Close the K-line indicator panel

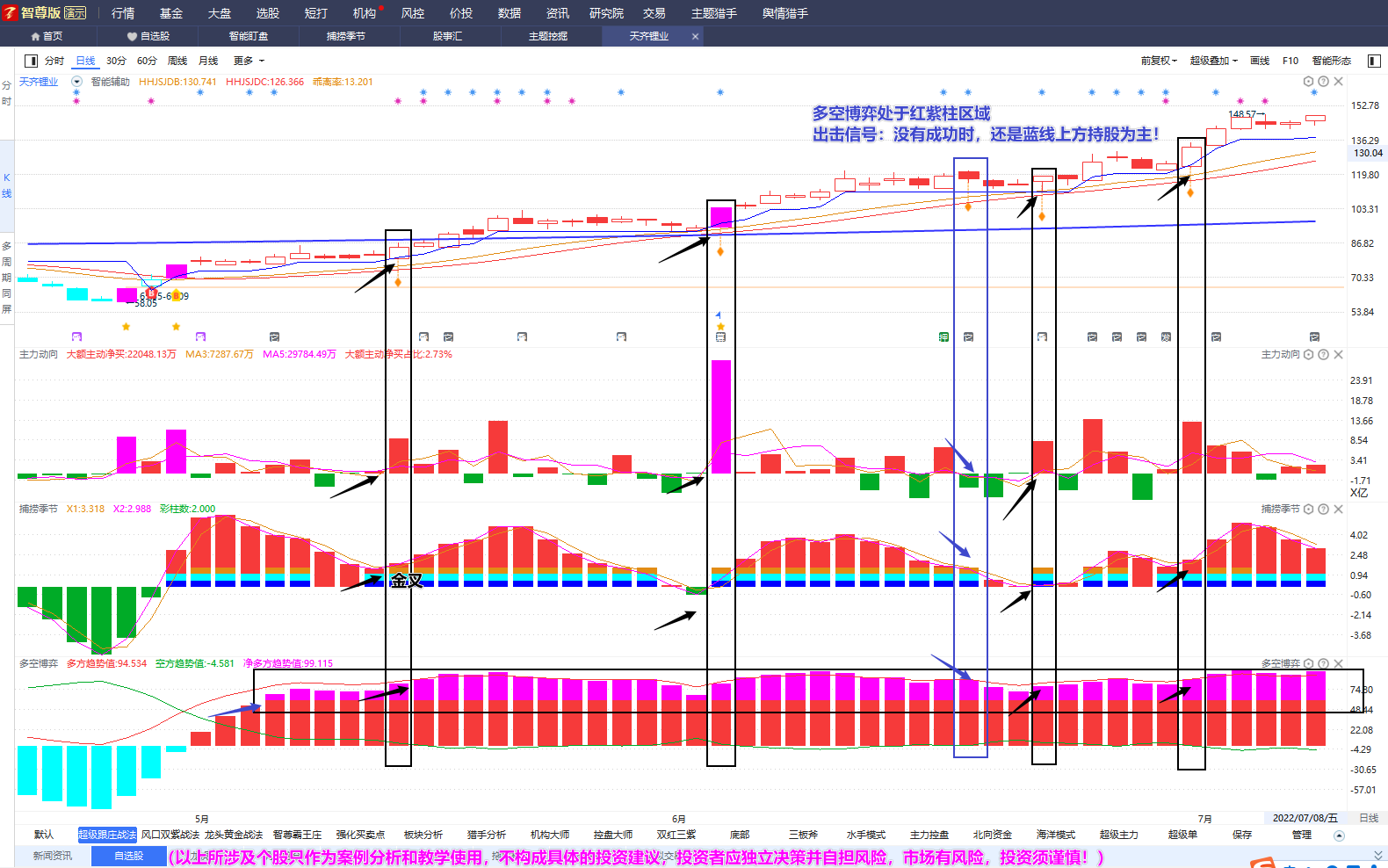[1338, 82]
